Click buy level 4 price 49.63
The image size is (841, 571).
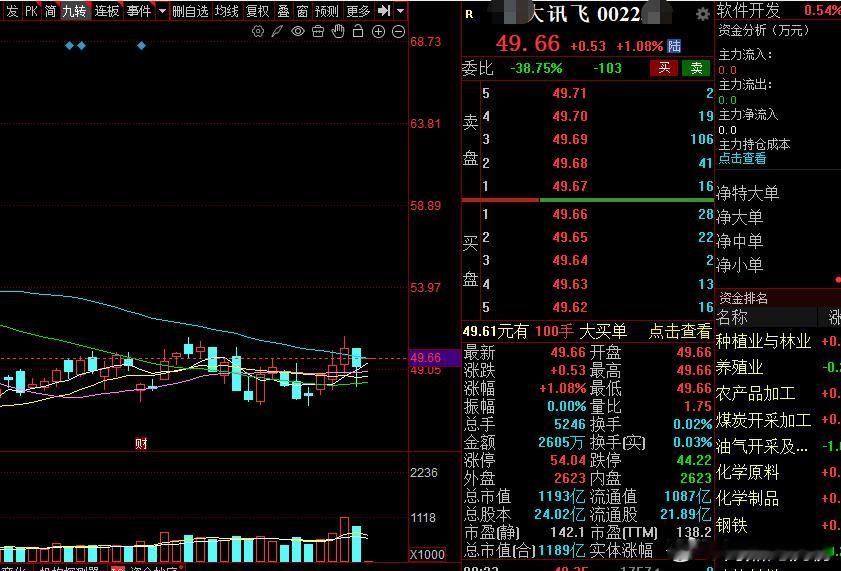(570, 284)
